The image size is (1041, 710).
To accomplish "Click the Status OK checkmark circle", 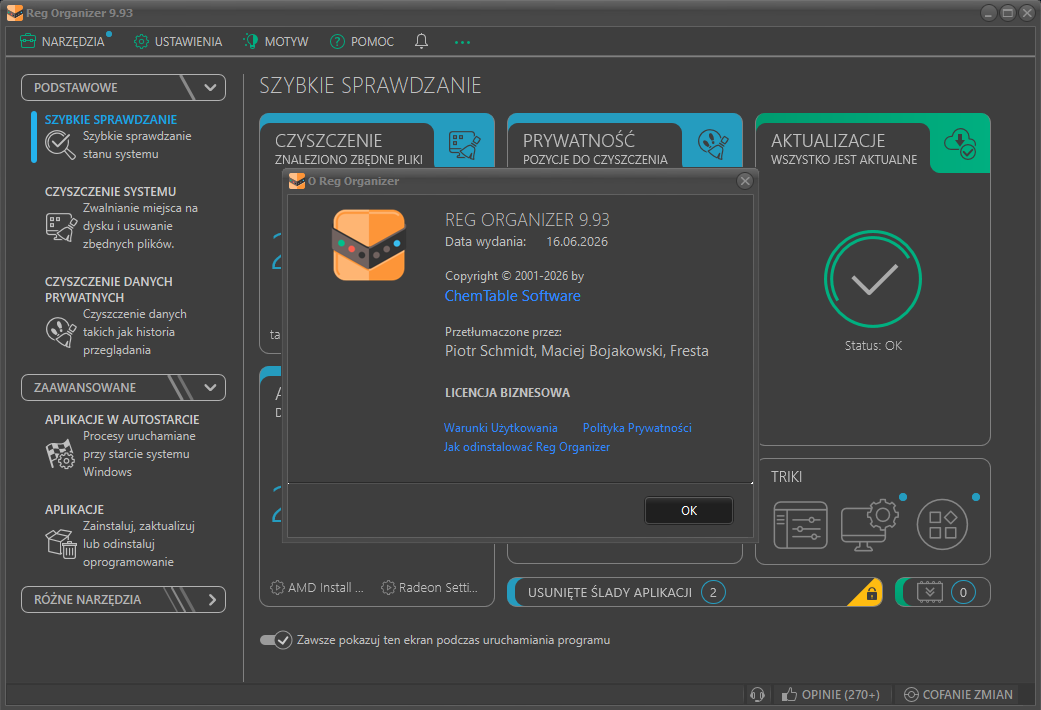I will click(x=873, y=279).
